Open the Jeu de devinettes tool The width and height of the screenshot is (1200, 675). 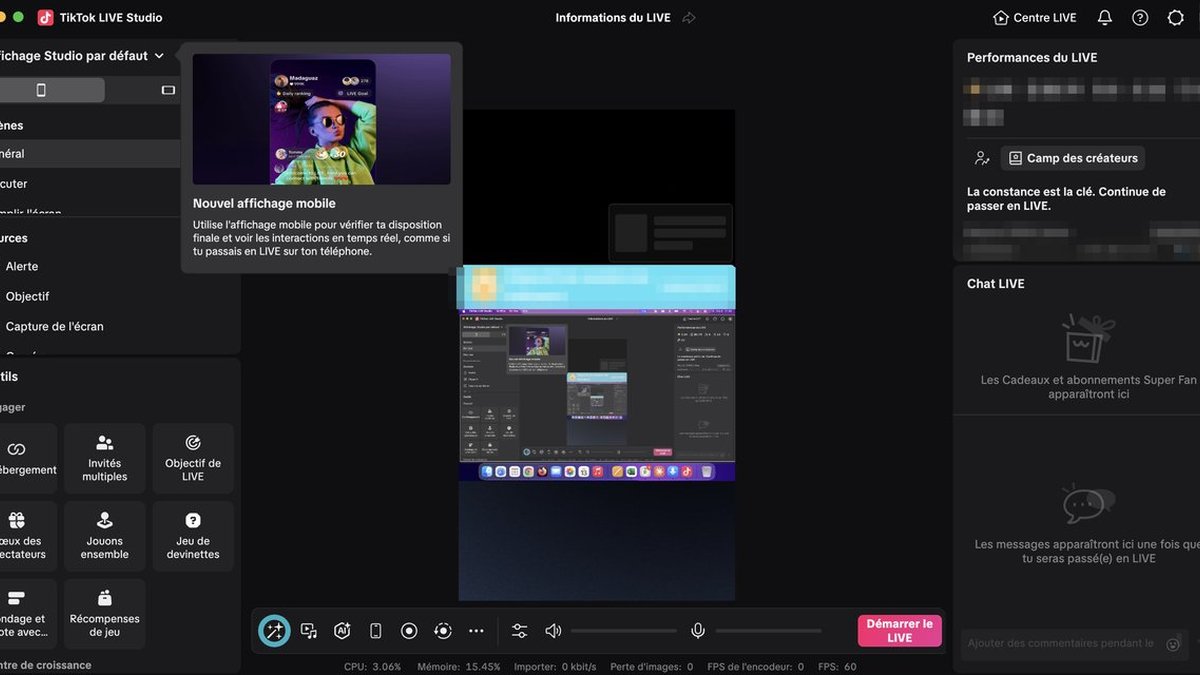coord(193,536)
